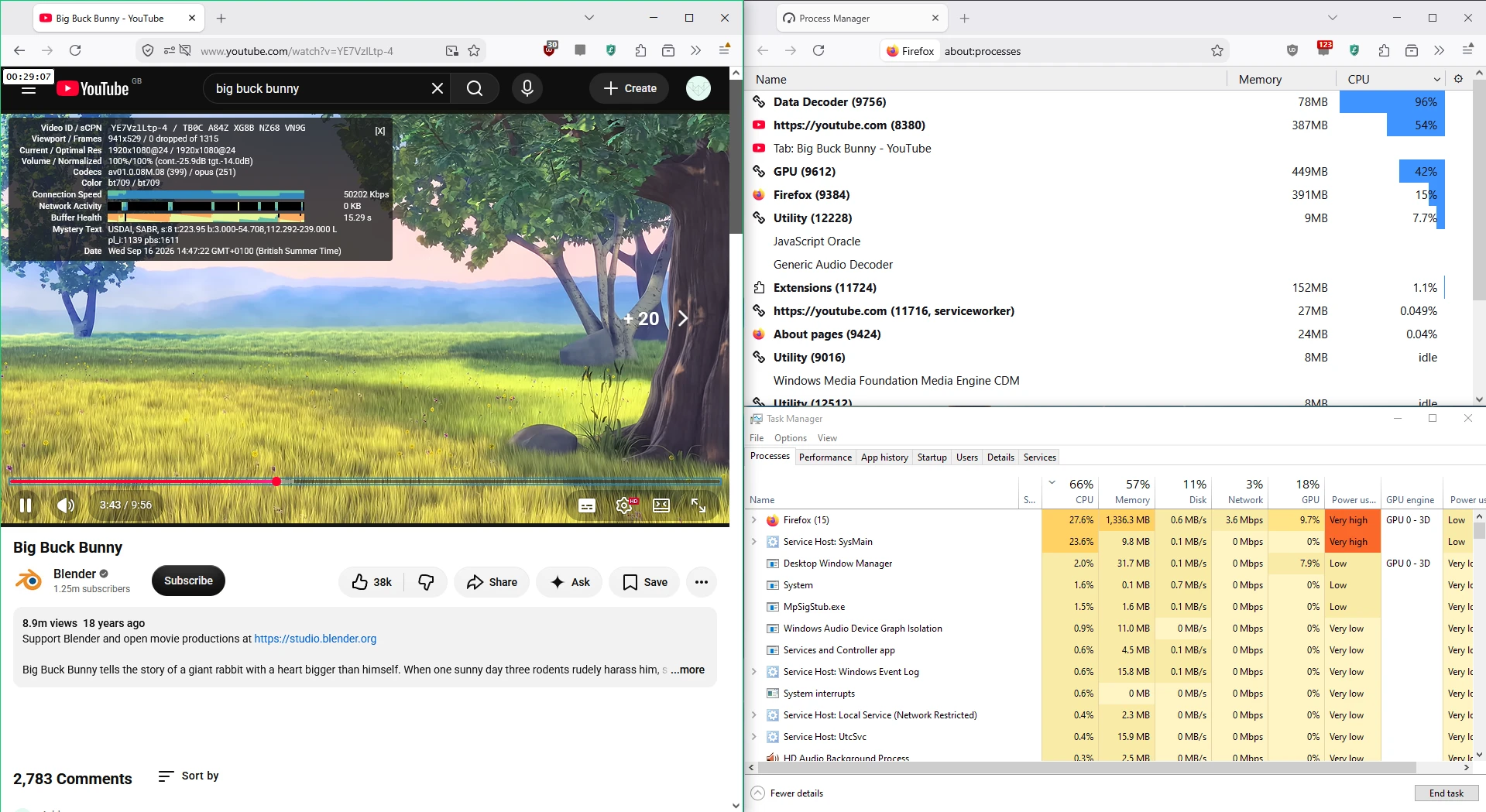Start voice search with microphone icon

point(527,88)
